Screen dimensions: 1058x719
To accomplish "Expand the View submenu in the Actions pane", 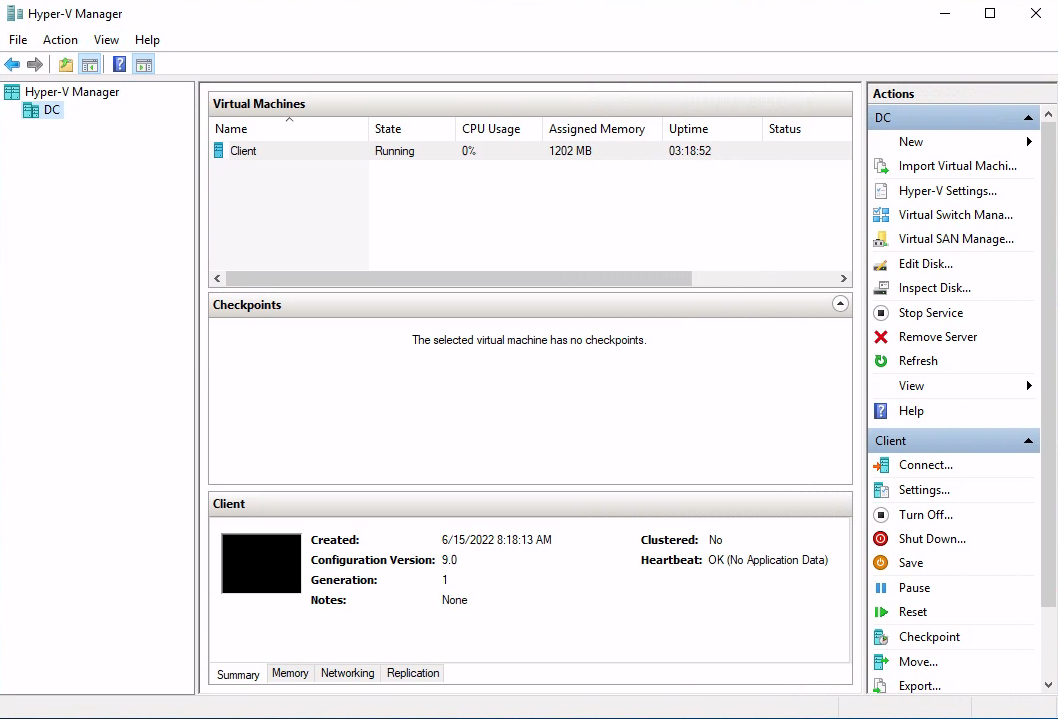I will tap(1029, 386).
